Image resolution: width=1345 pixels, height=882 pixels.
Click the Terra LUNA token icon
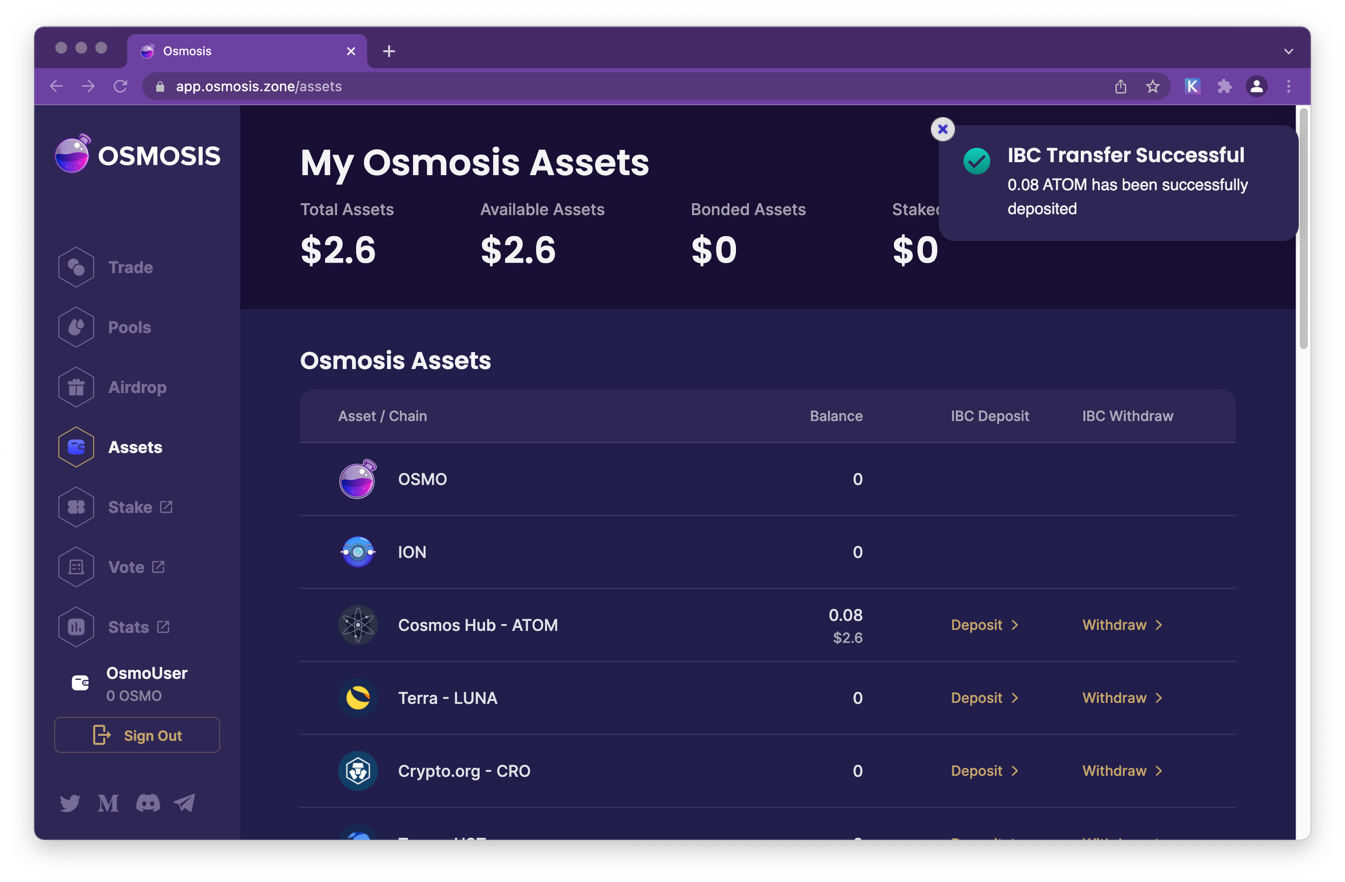point(358,698)
